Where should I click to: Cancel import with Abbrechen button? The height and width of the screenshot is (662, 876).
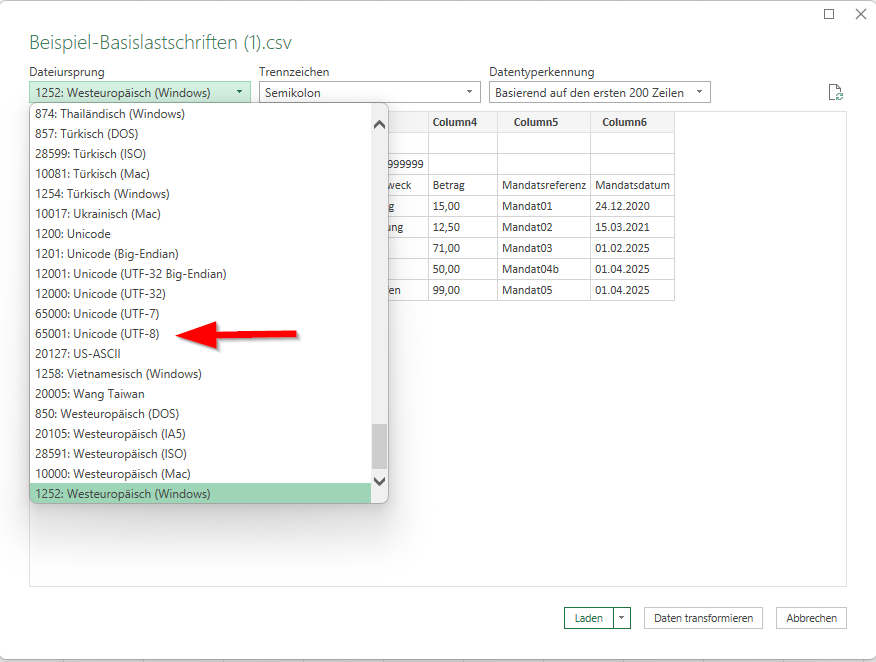pos(811,618)
